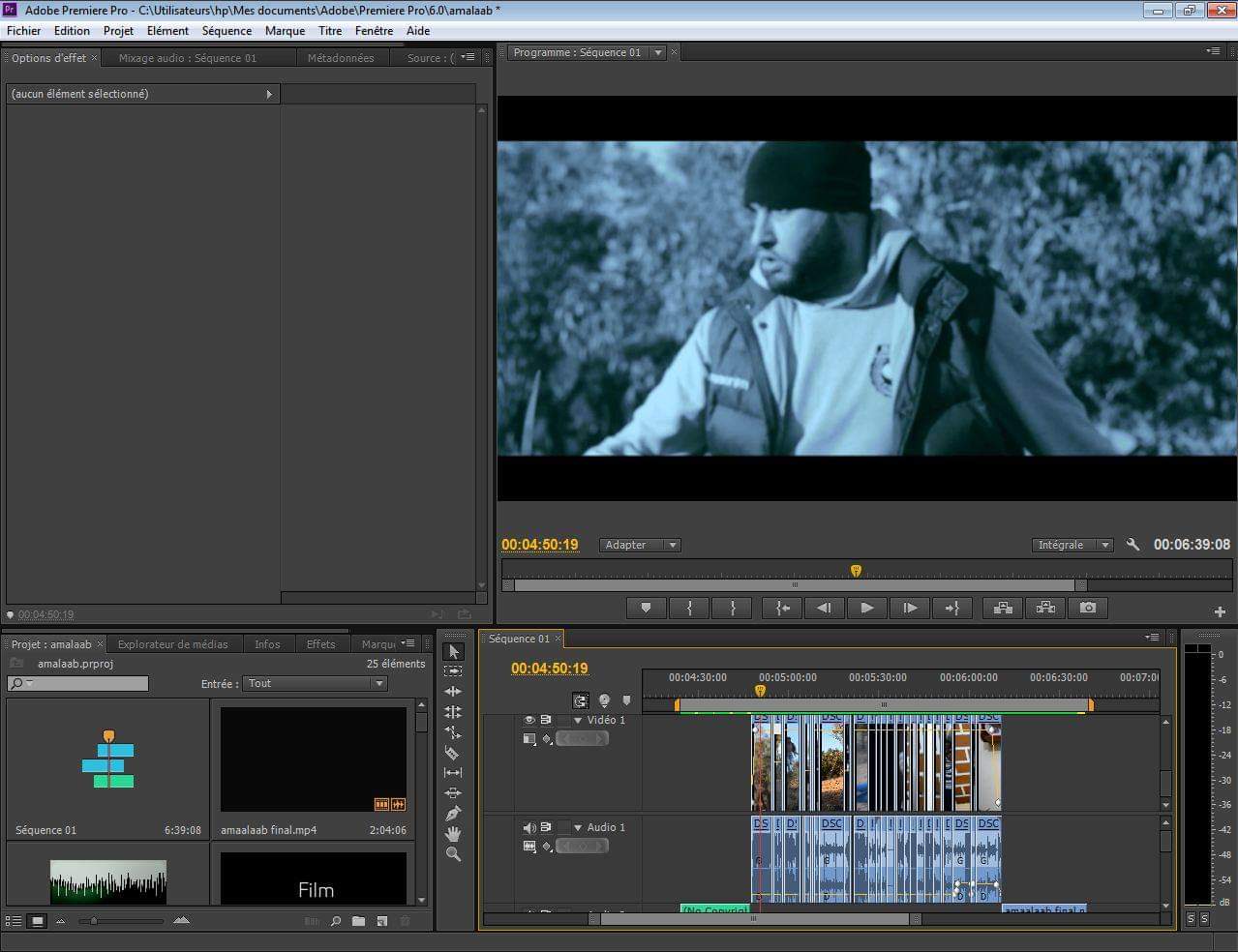
Task: Export a frame with the camera icon
Action: (x=1088, y=608)
